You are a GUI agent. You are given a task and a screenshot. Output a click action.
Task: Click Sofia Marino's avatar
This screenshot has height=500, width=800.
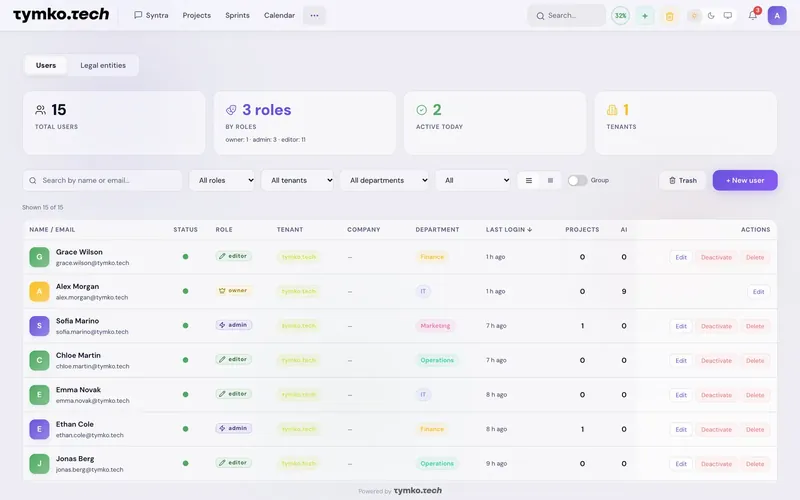pos(39,326)
